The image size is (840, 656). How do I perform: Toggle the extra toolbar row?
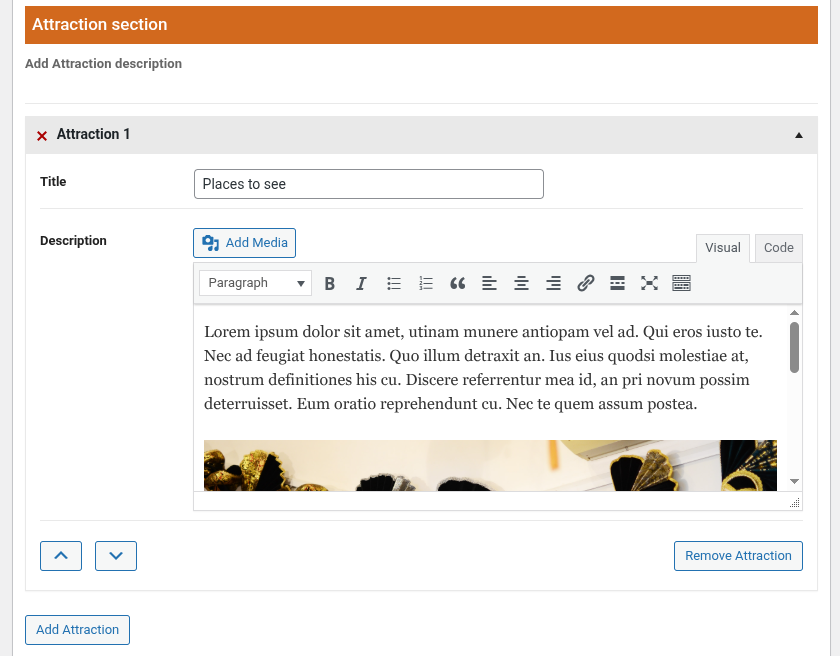682,284
